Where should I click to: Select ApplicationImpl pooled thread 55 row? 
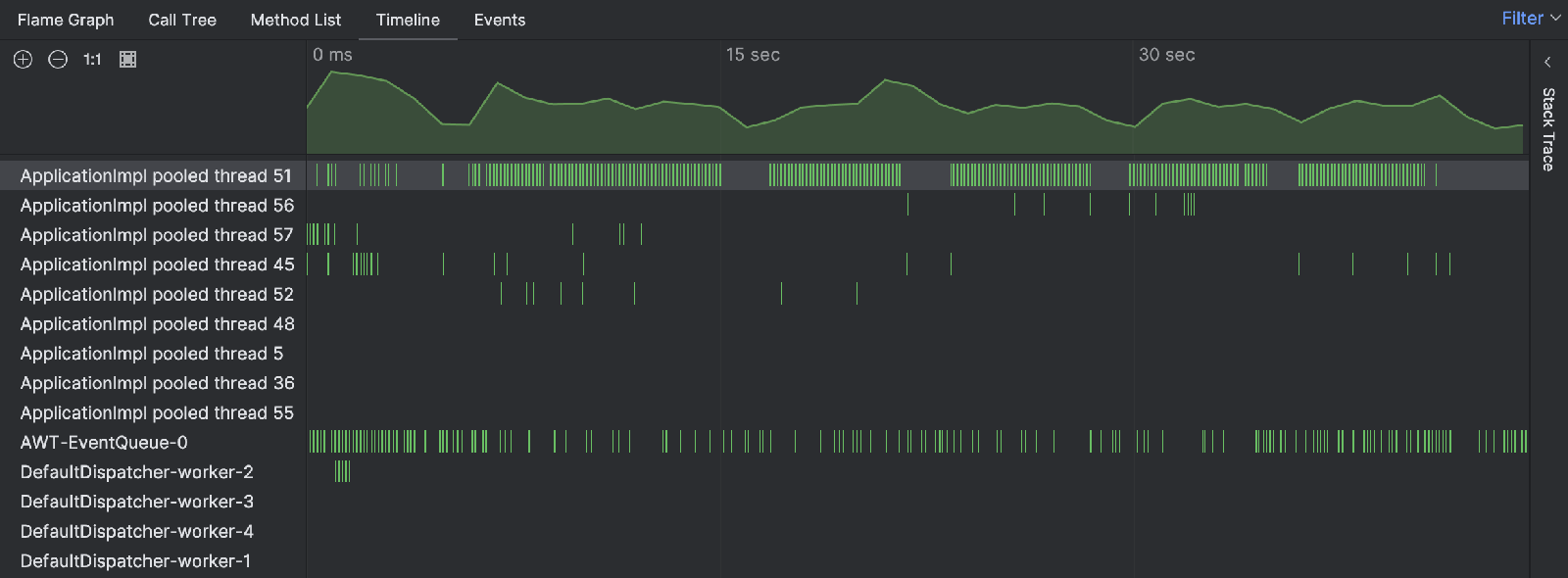764,412
